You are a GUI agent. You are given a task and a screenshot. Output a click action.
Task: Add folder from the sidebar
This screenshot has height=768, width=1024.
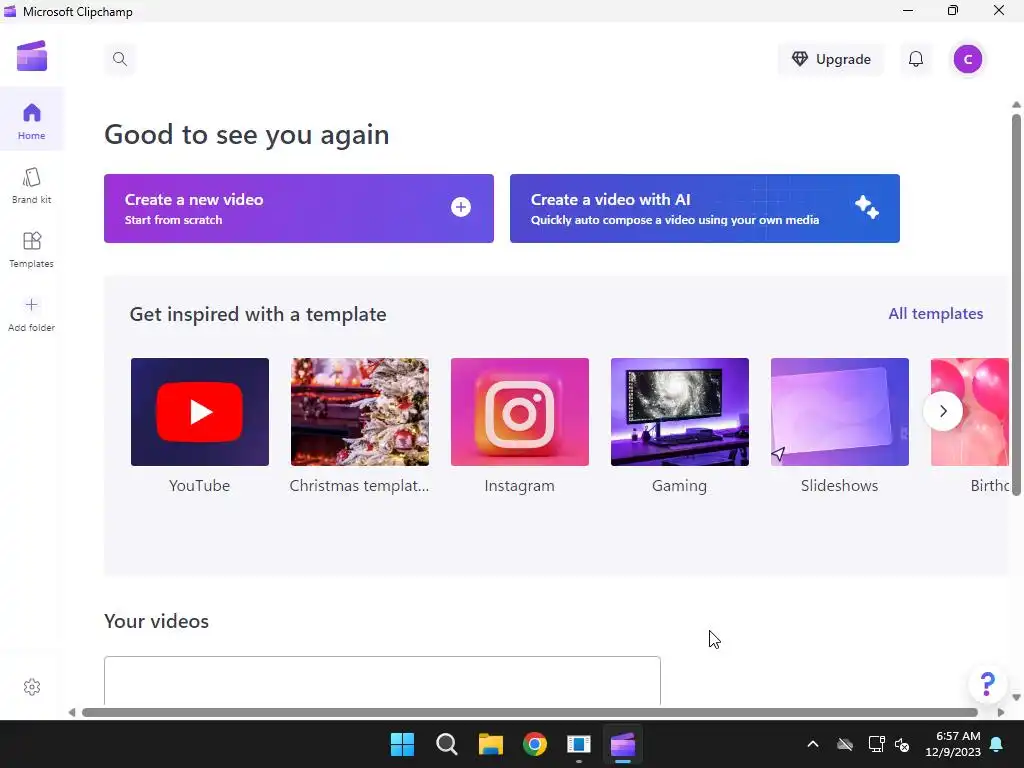[31, 313]
